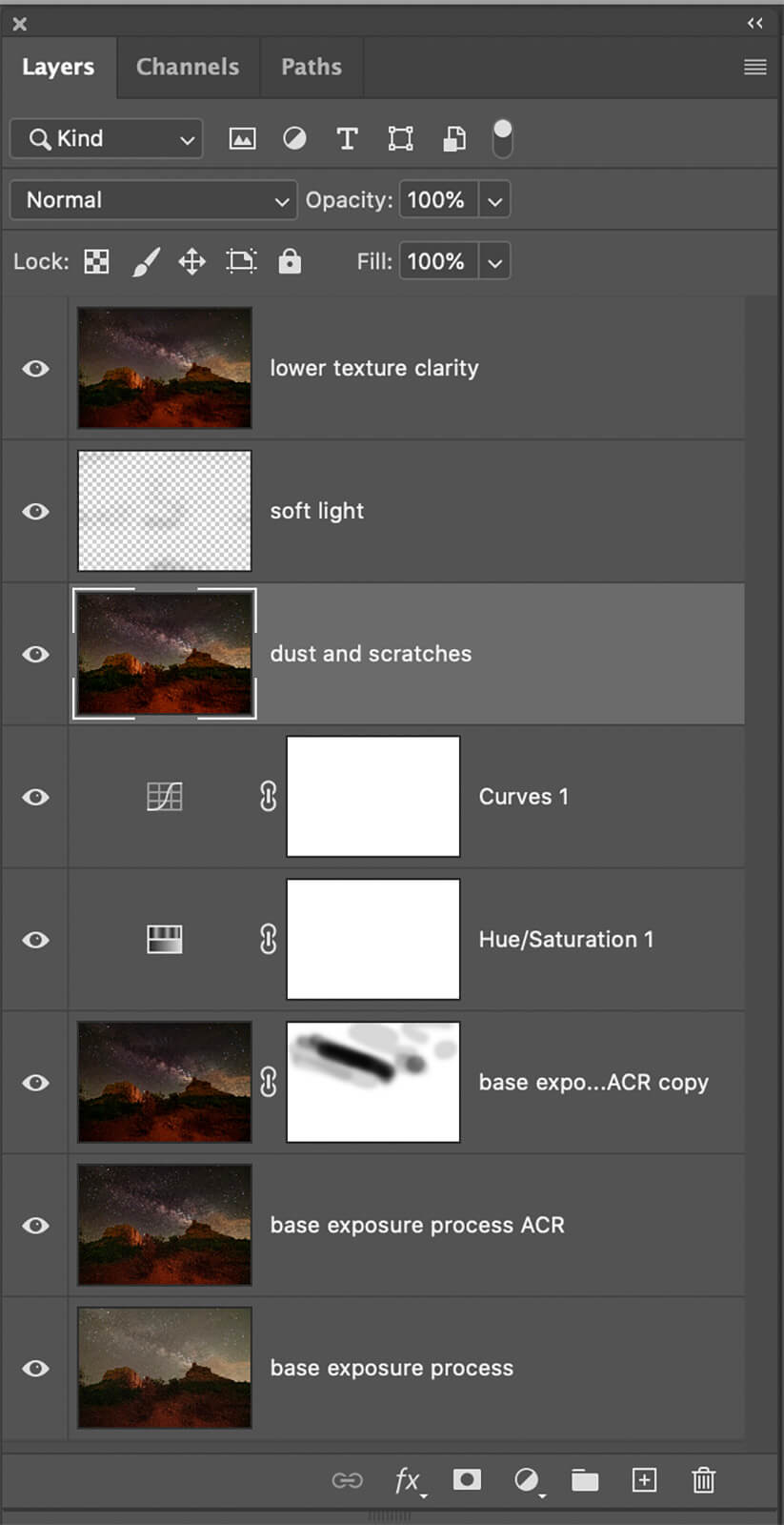The width and height of the screenshot is (784, 1525).
Task: Lock image pixels with brush icon
Action: click(x=145, y=261)
